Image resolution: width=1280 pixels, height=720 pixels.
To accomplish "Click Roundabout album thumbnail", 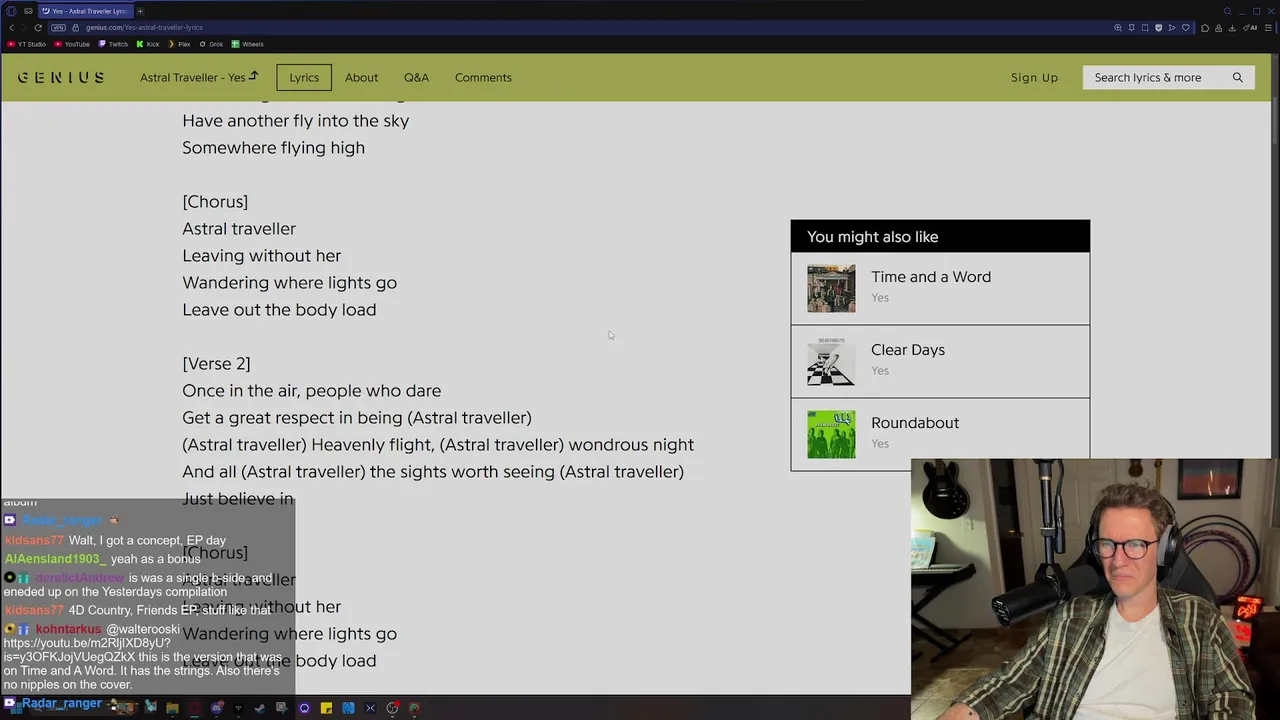I will [x=831, y=434].
